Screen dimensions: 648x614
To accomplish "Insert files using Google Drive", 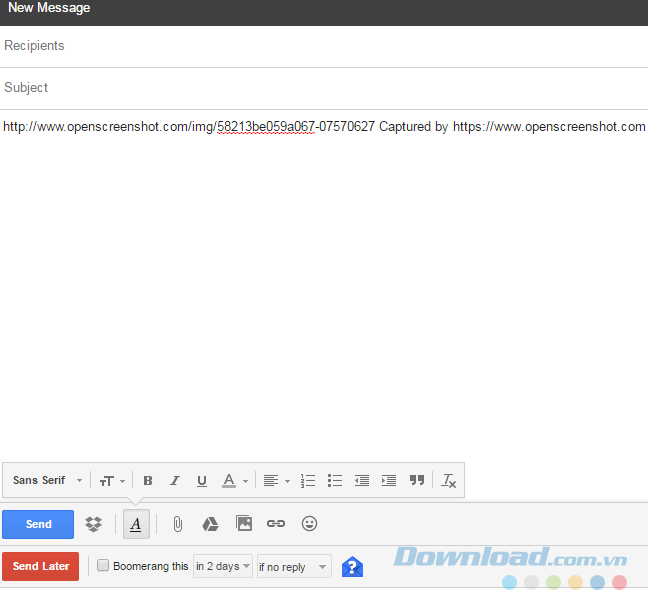I will pyautogui.click(x=210, y=524).
